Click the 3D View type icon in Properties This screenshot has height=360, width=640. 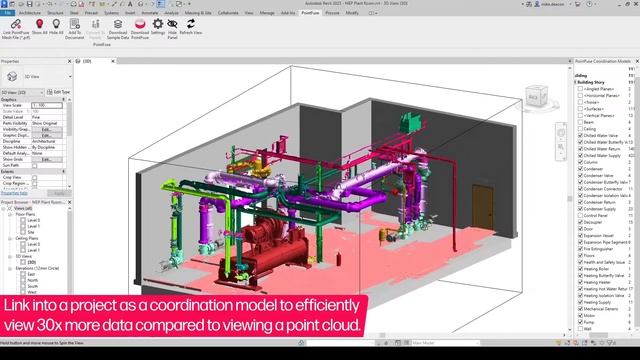pyautogui.click(x=12, y=76)
